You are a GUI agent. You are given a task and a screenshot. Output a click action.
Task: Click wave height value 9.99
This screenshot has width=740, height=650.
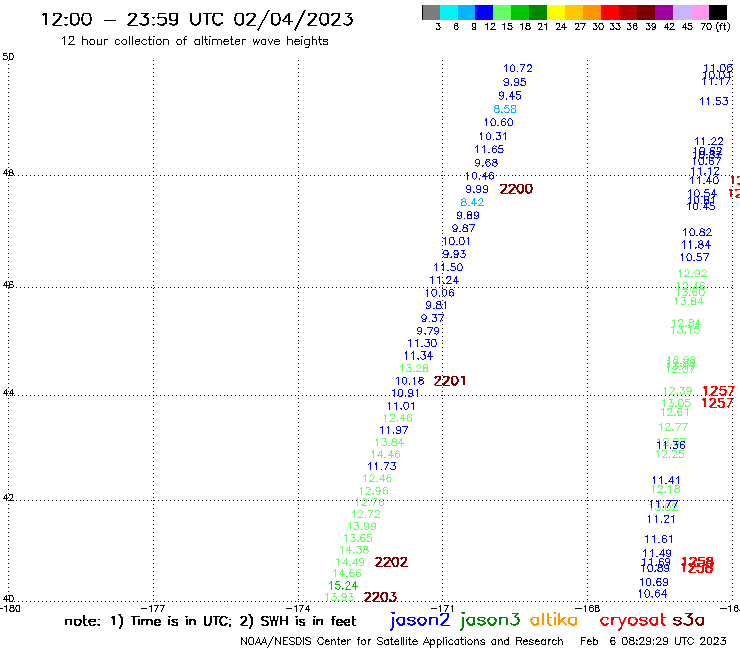point(477,189)
